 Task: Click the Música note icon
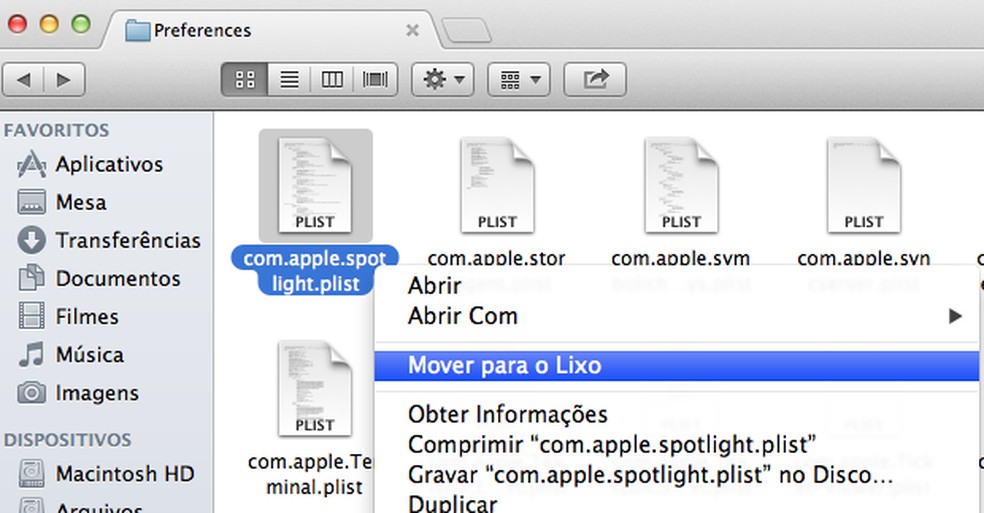31,354
